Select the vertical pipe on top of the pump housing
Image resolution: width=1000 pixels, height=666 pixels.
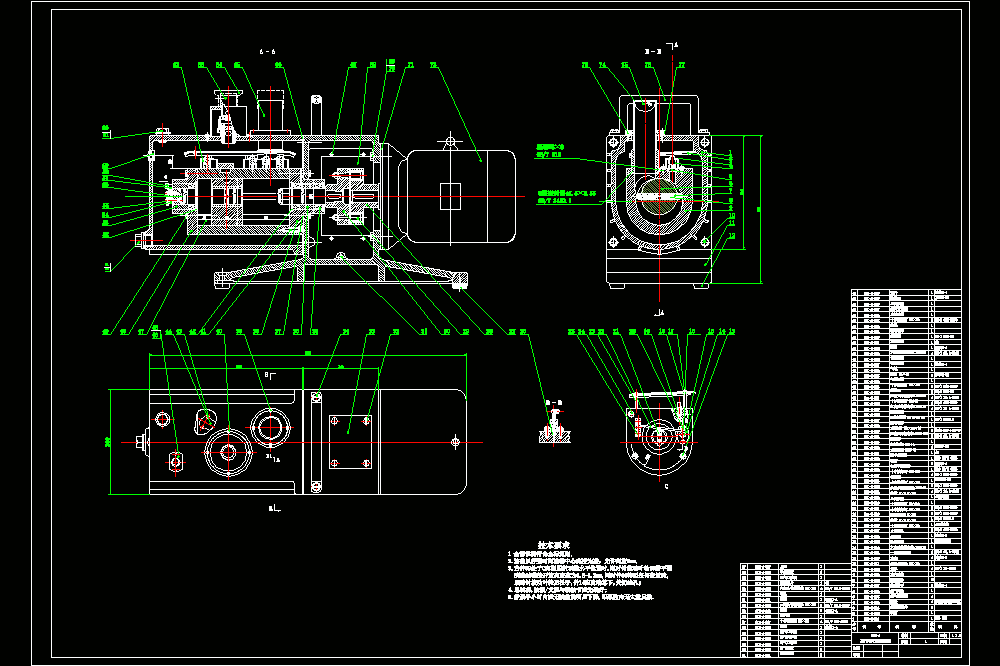click(316, 114)
